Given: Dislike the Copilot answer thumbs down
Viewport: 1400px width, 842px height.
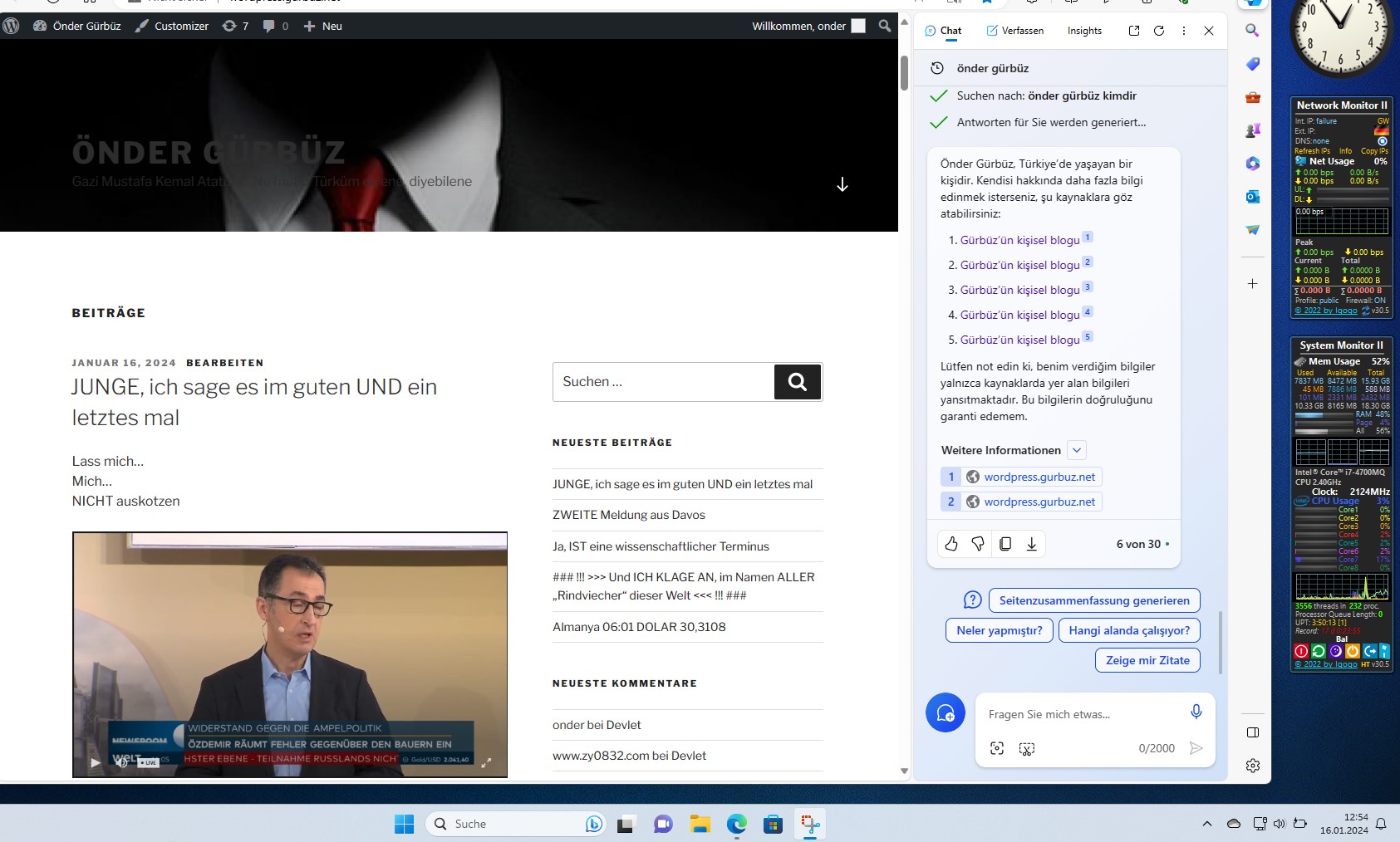Looking at the screenshot, I should click(x=978, y=544).
